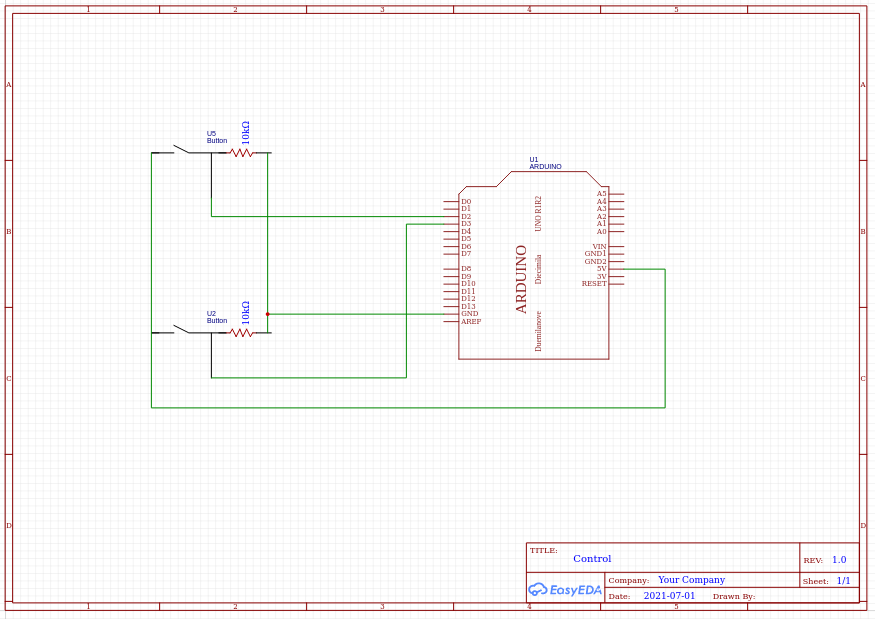The height and width of the screenshot is (619, 875).
Task: Select the resistor symbol next to U2 Button
Action: pos(242,333)
